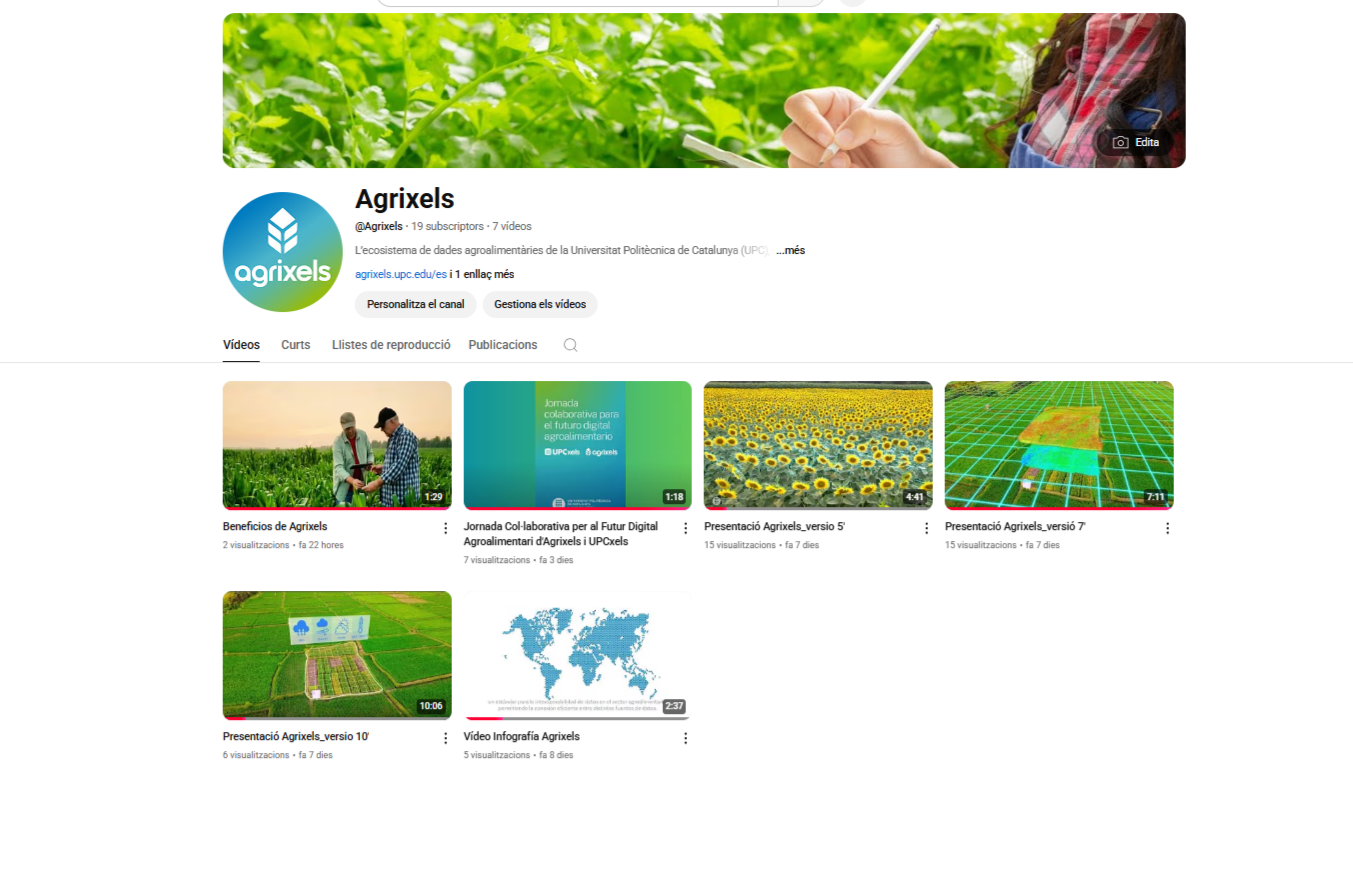Open the channel search magnifier icon
The image size is (1353, 894).
pyautogui.click(x=570, y=345)
